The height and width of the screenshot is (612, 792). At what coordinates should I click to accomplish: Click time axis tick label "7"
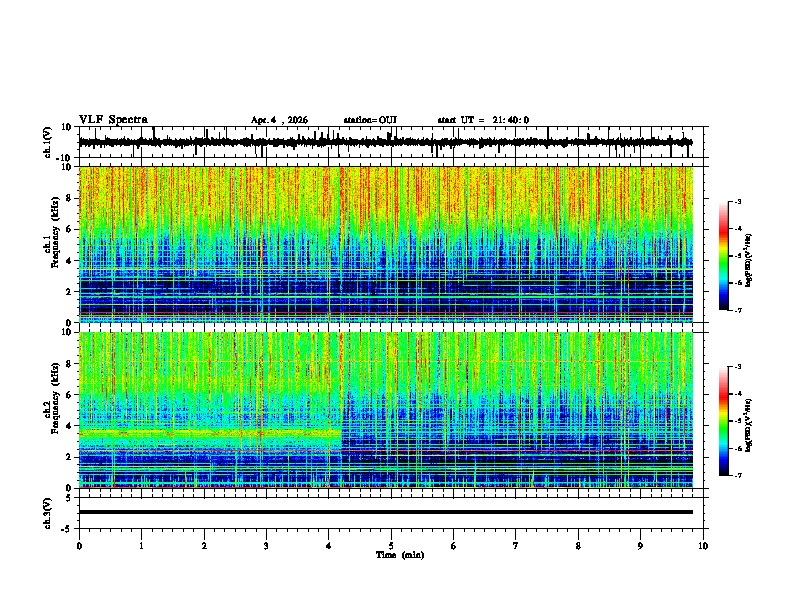(516, 546)
